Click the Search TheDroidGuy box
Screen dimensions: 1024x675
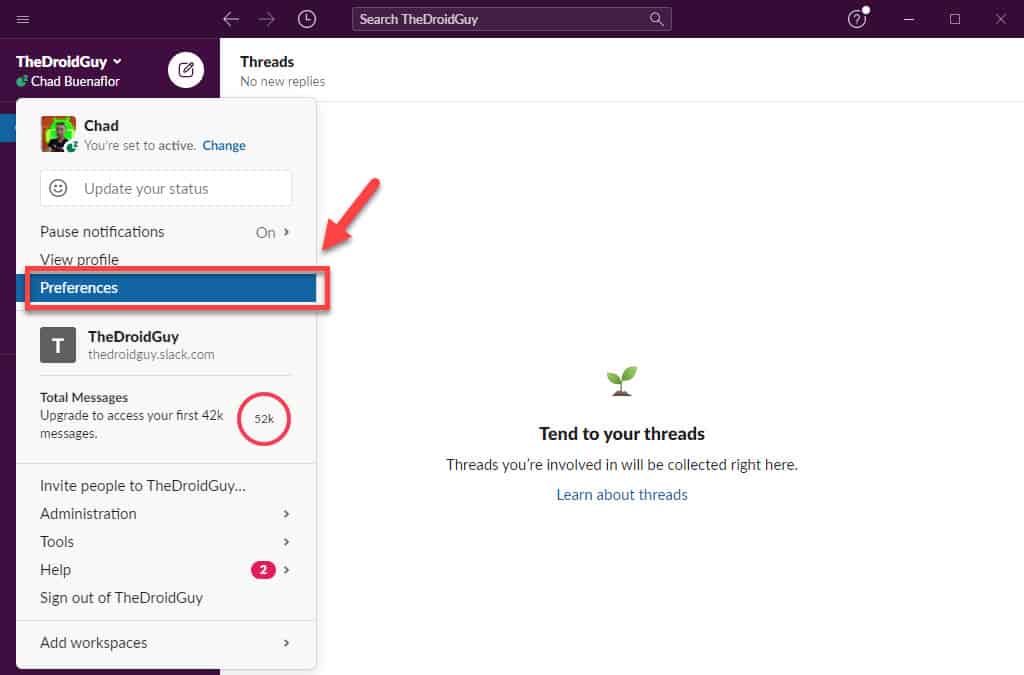511,19
